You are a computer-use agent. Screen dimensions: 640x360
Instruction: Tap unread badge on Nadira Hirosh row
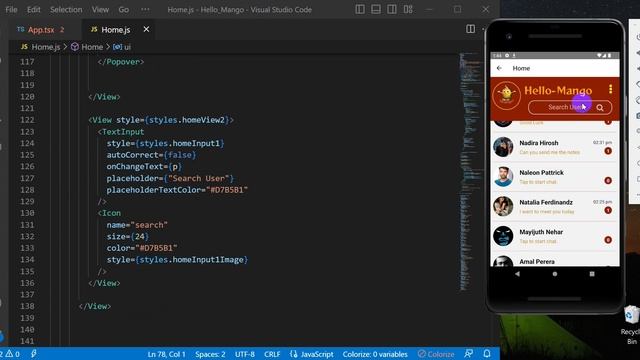[608, 151]
